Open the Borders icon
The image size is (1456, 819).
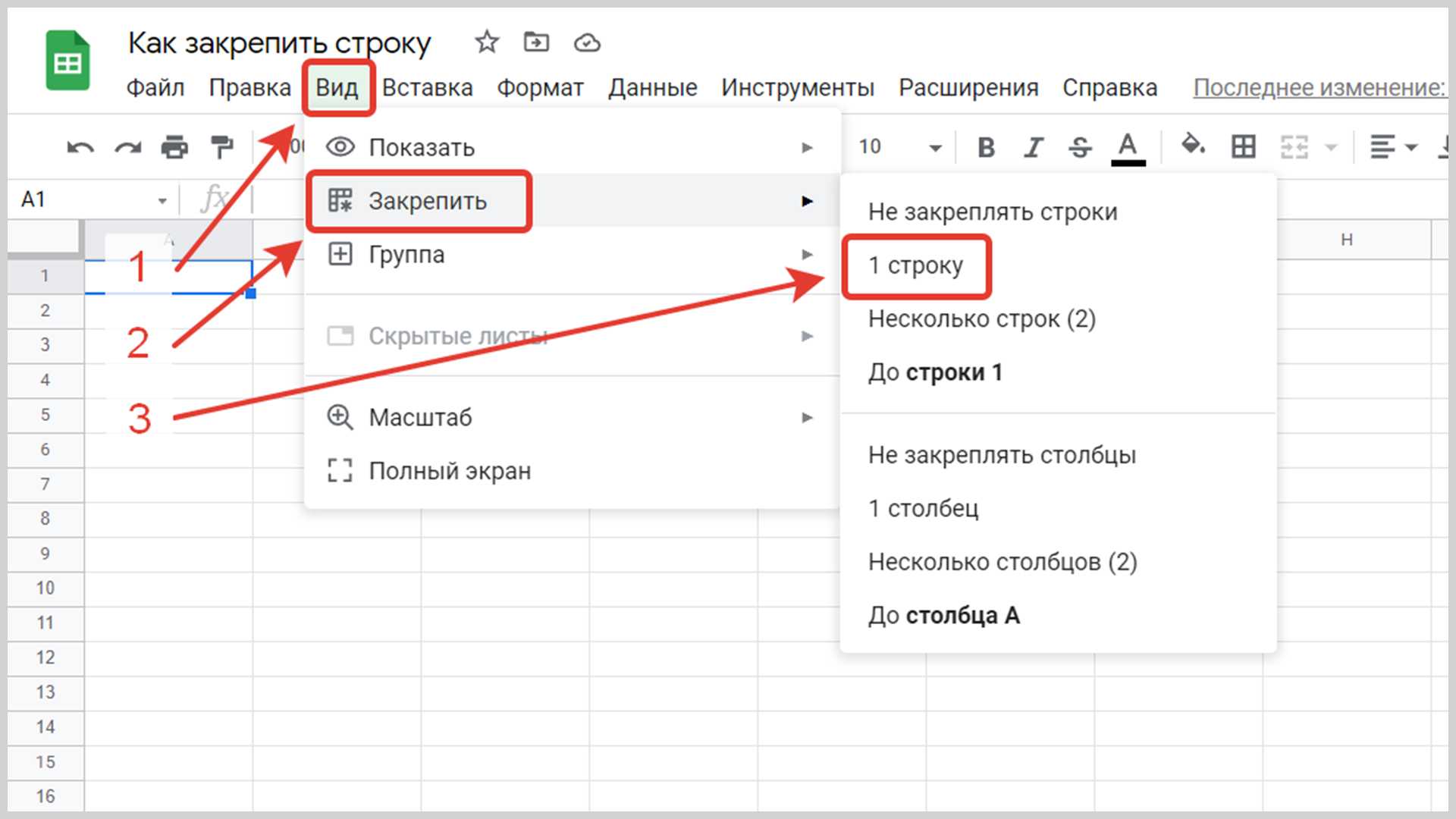coord(1244,146)
